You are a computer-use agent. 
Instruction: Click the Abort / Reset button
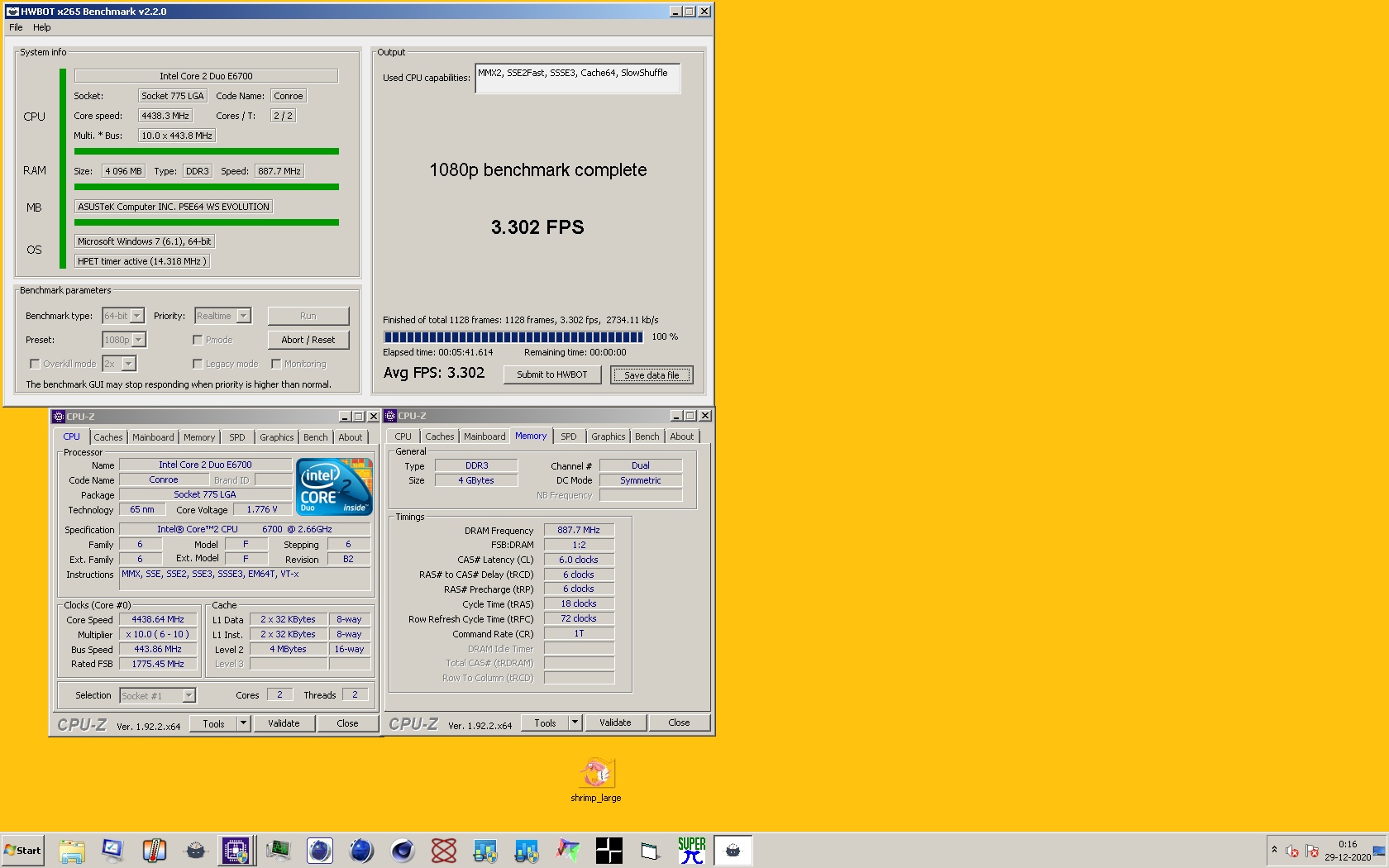308,340
